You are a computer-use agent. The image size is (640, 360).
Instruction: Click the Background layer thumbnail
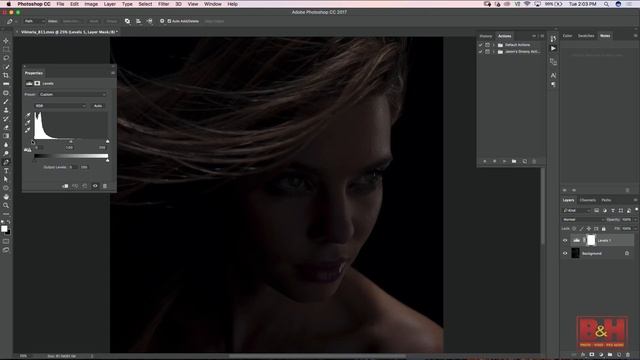[576, 253]
